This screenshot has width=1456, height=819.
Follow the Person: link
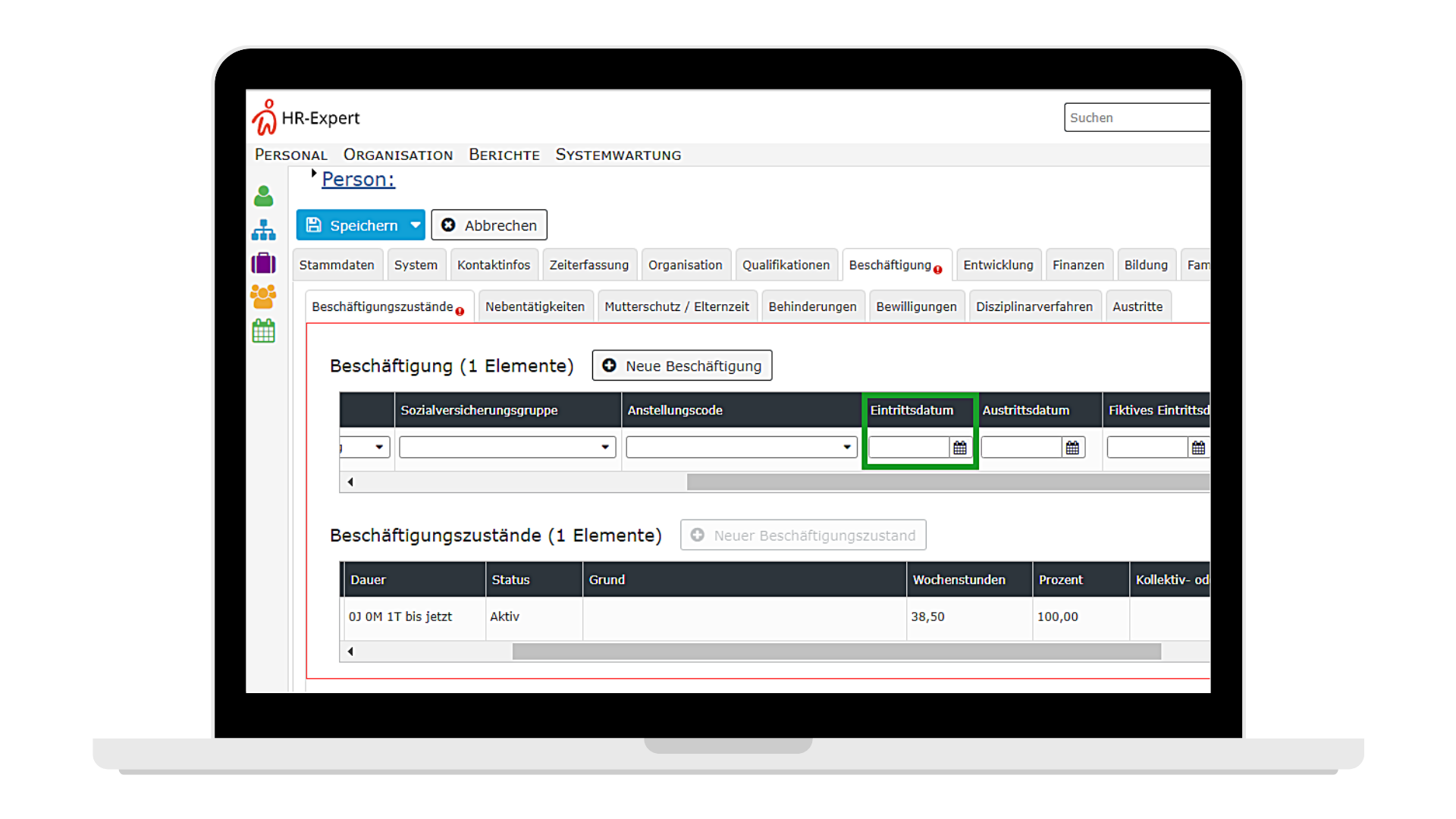point(358,180)
